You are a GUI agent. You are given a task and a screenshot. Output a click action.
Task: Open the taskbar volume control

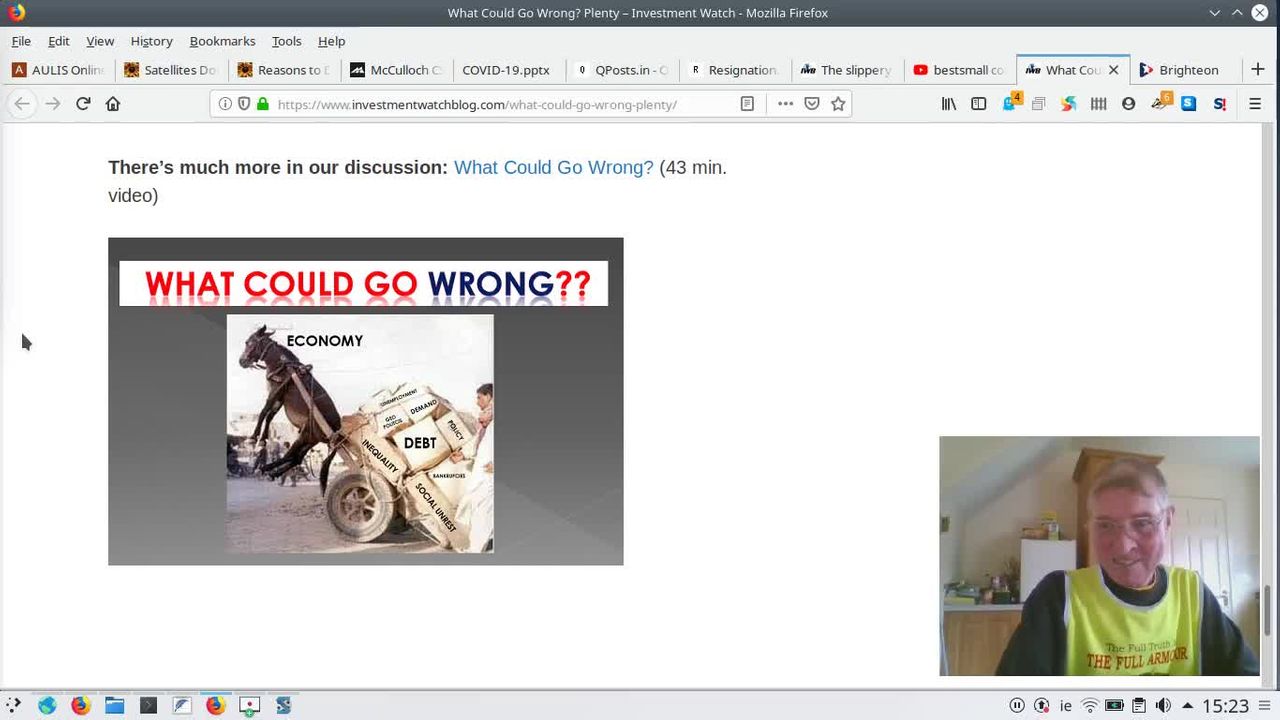pyautogui.click(x=1163, y=705)
